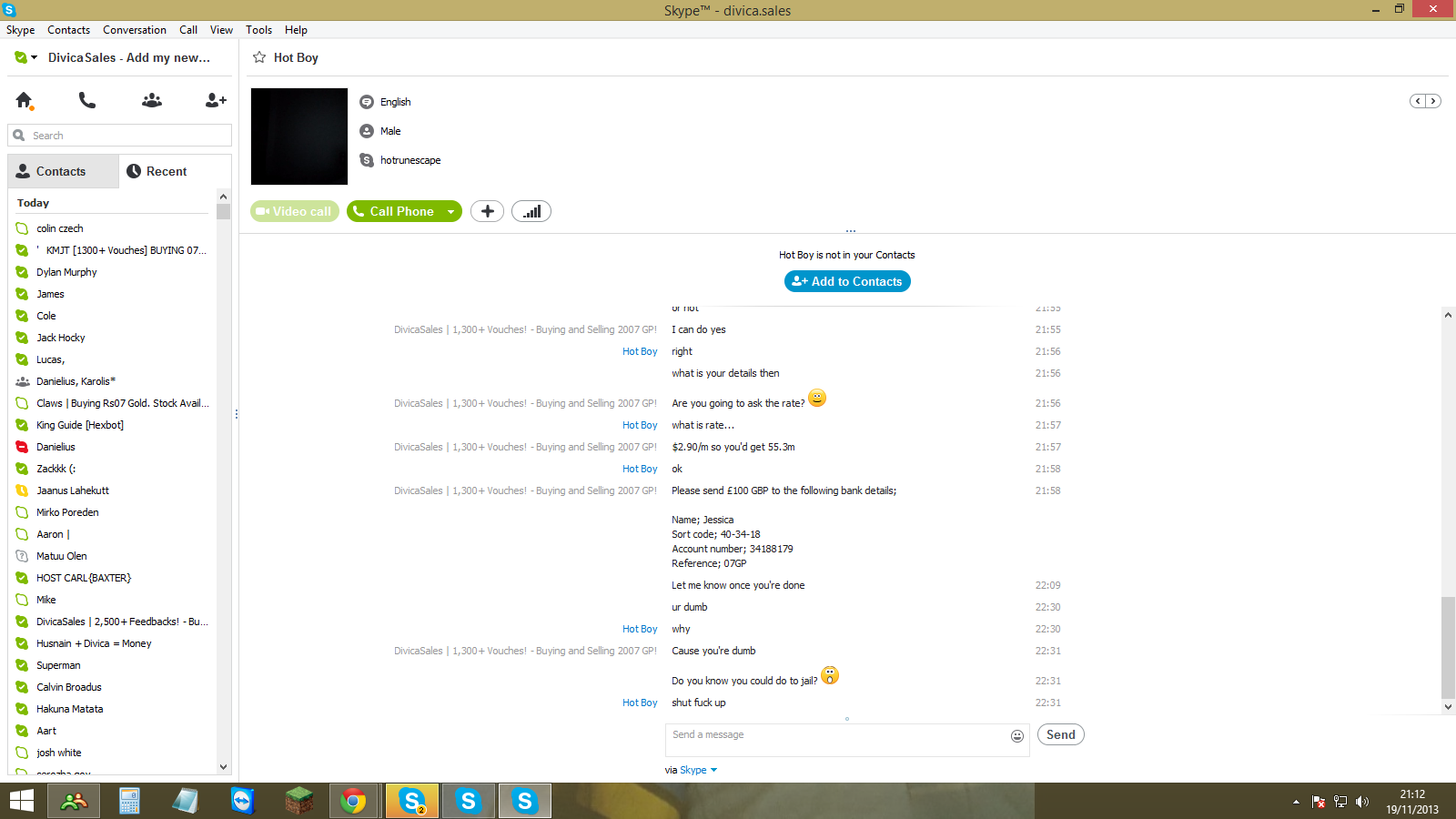This screenshot has width=1456, height=819.
Task: Click the previous profile panel arrow
Action: [1418, 101]
